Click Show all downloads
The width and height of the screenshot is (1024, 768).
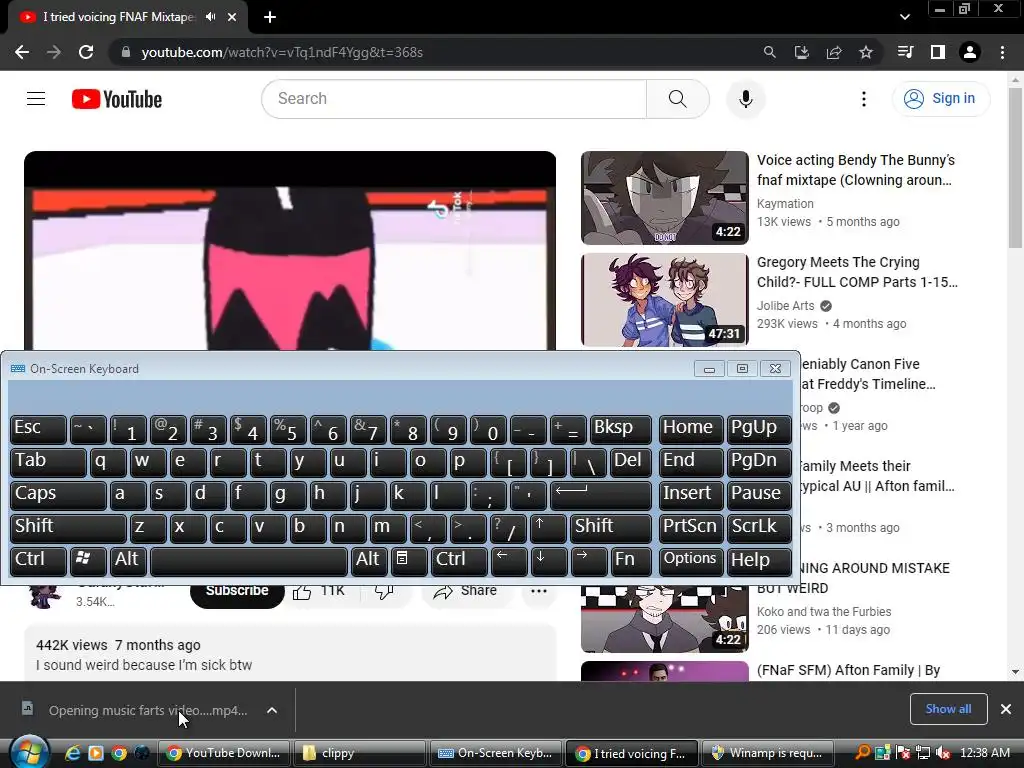coord(948,709)
